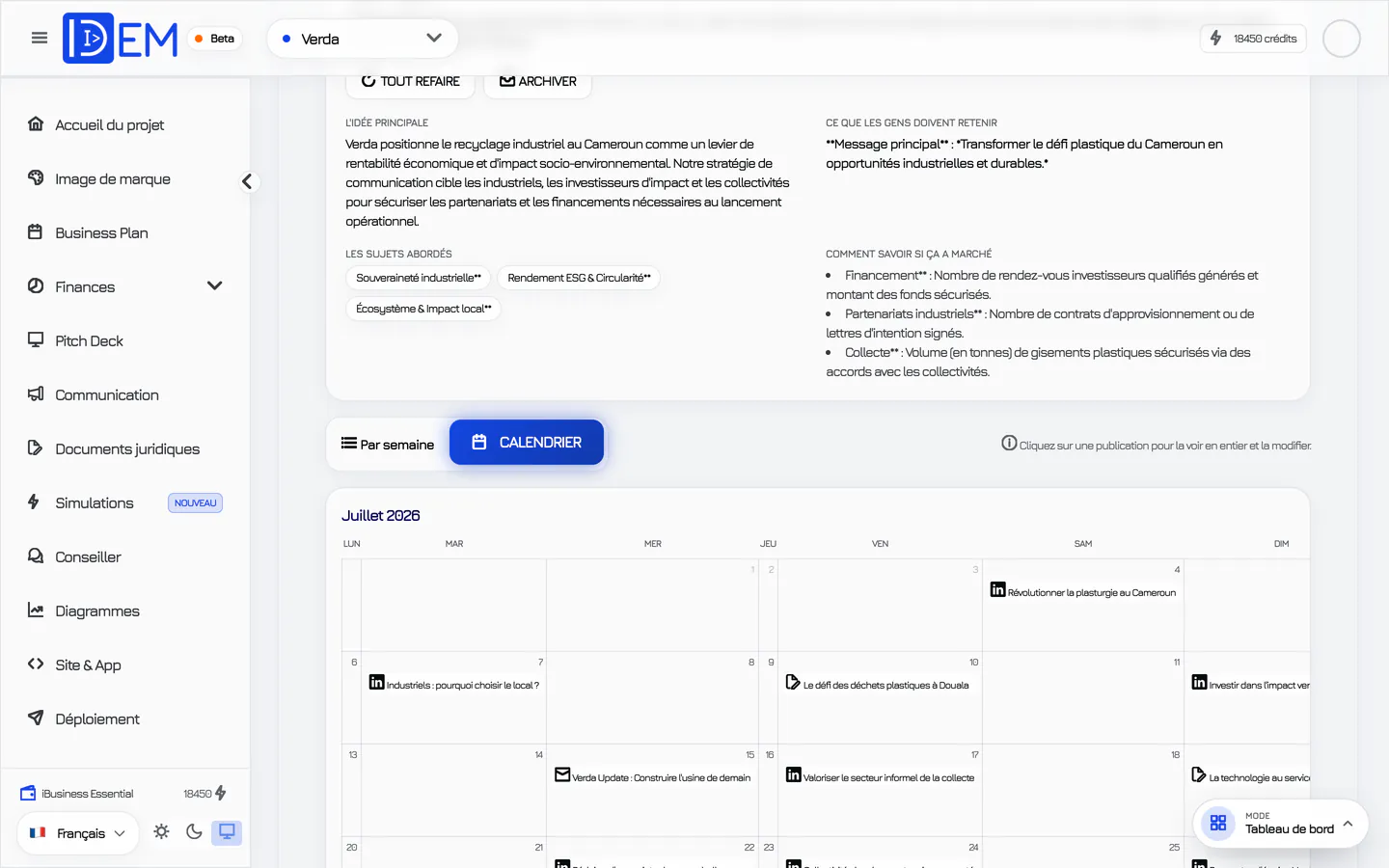Viewport: 1389px width, 868px height.
Task: Click the Beta label beside logo
Action: point(214,39)
